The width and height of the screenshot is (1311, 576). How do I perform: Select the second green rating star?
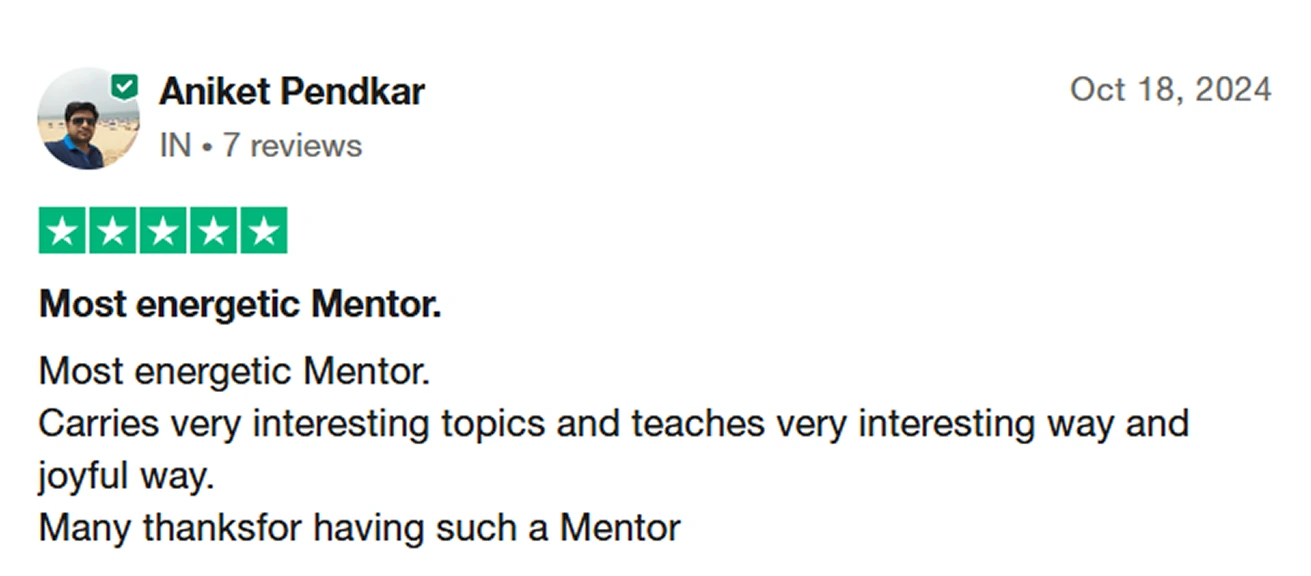[113, 231]
